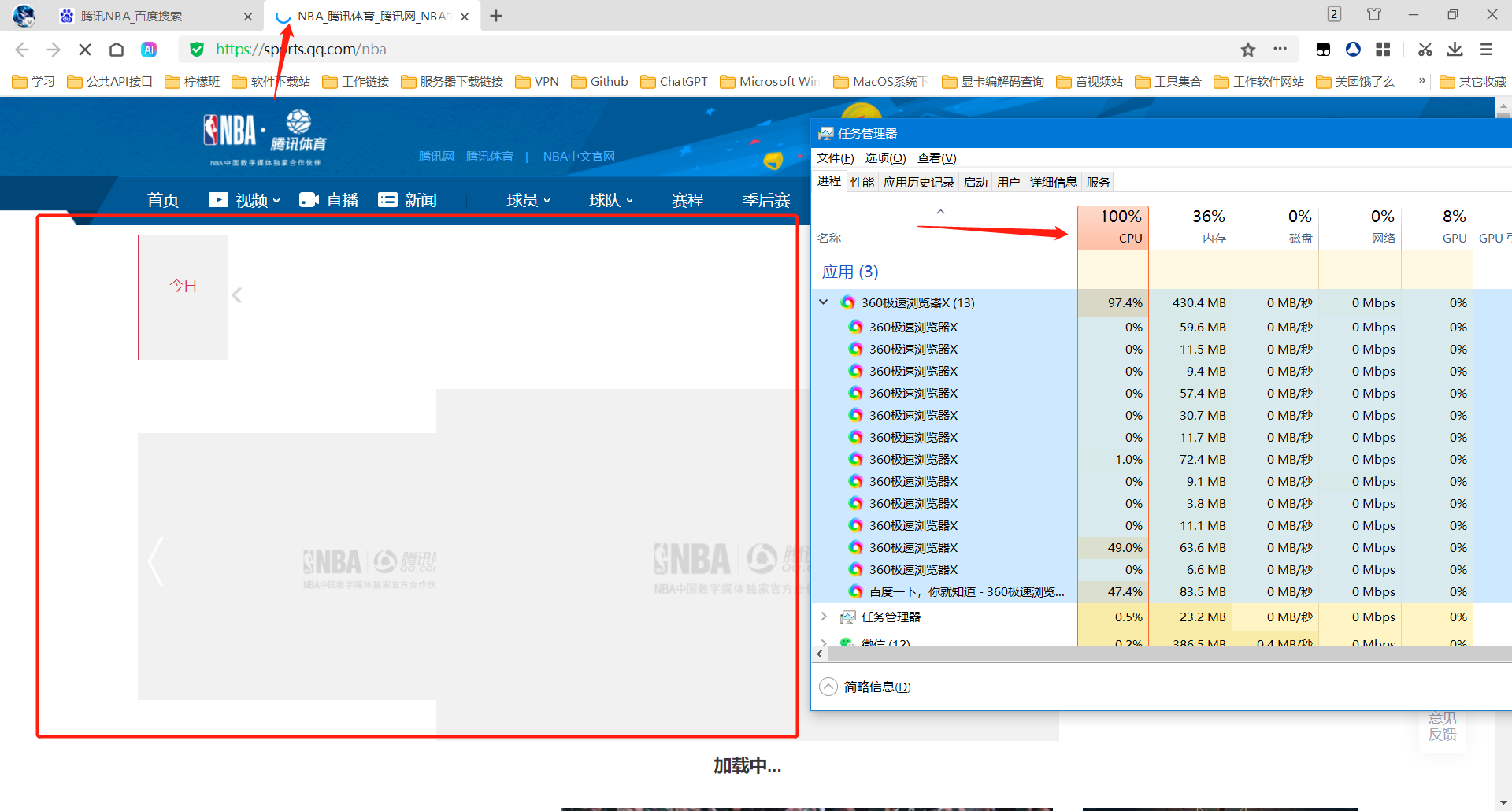Image resolution: width=1512 pixels, height=811 pixels.
Task: Open 季后赛 in the NBA nav
Action: [x=766, y=200]
